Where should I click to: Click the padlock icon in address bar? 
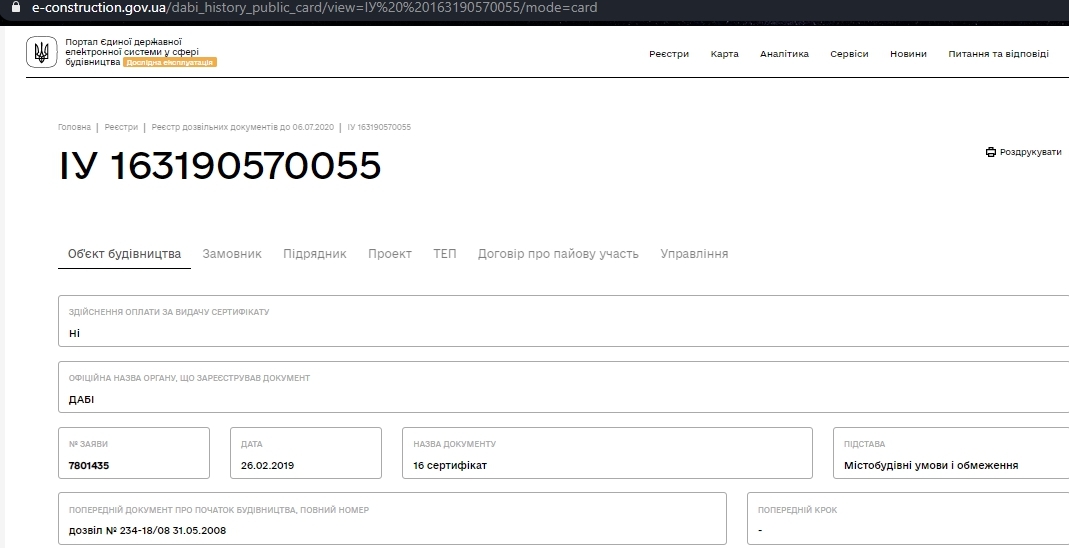(x=16, y=7)
